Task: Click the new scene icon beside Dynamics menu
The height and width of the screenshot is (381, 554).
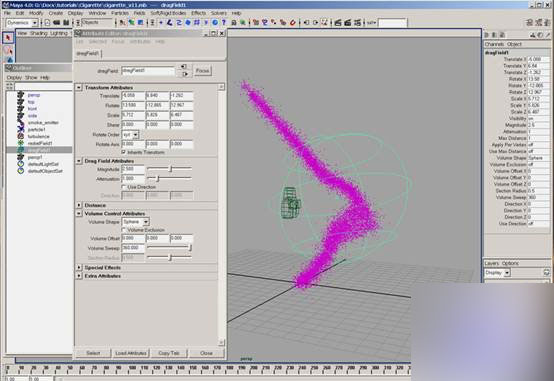Action: click(47, 23)
